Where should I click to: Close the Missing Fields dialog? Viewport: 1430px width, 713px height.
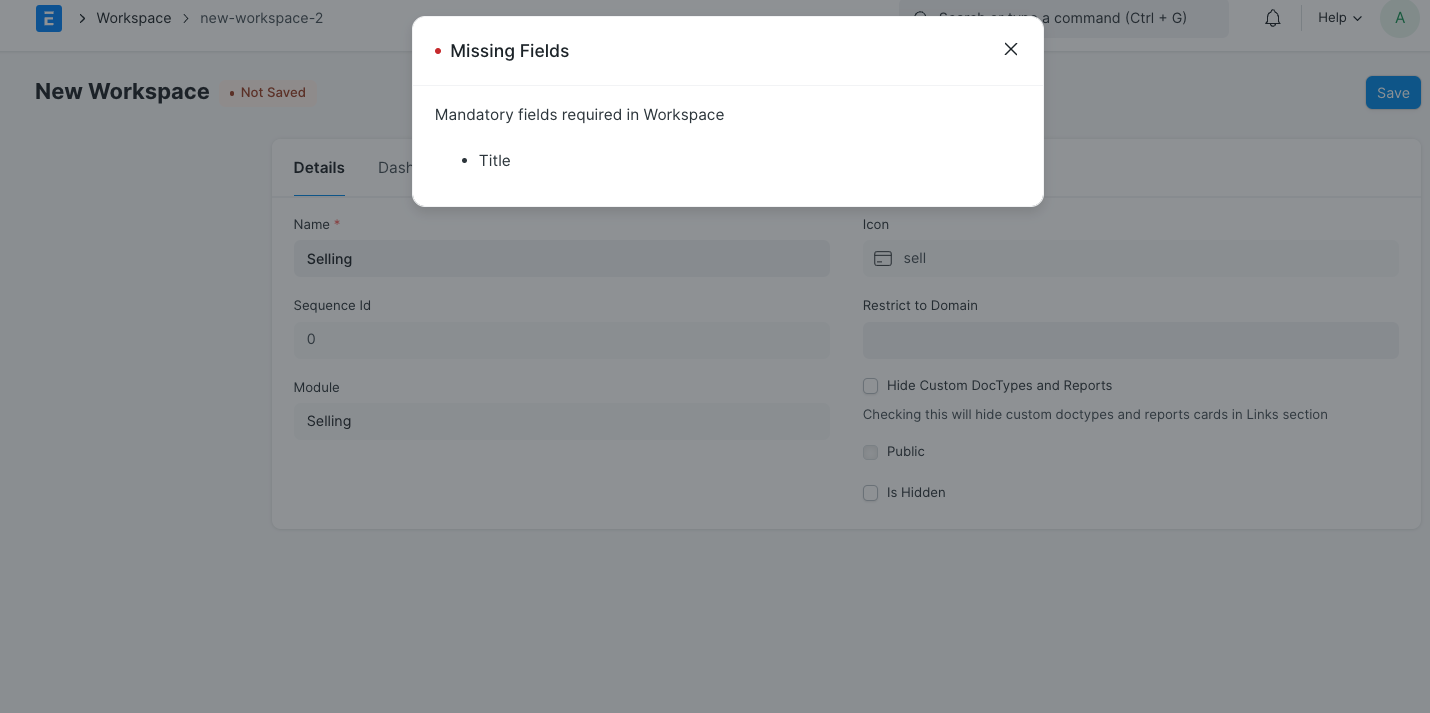[1010, 49]
